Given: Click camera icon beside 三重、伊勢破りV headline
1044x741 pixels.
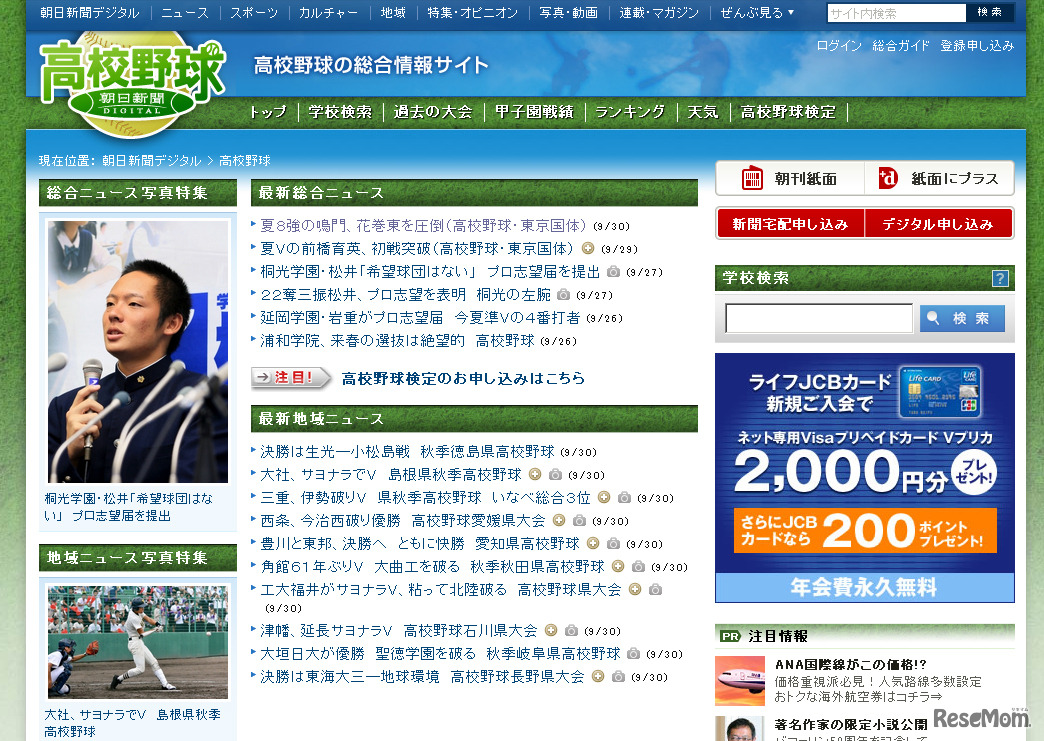Looking at the screenshot, I should 624,497.
